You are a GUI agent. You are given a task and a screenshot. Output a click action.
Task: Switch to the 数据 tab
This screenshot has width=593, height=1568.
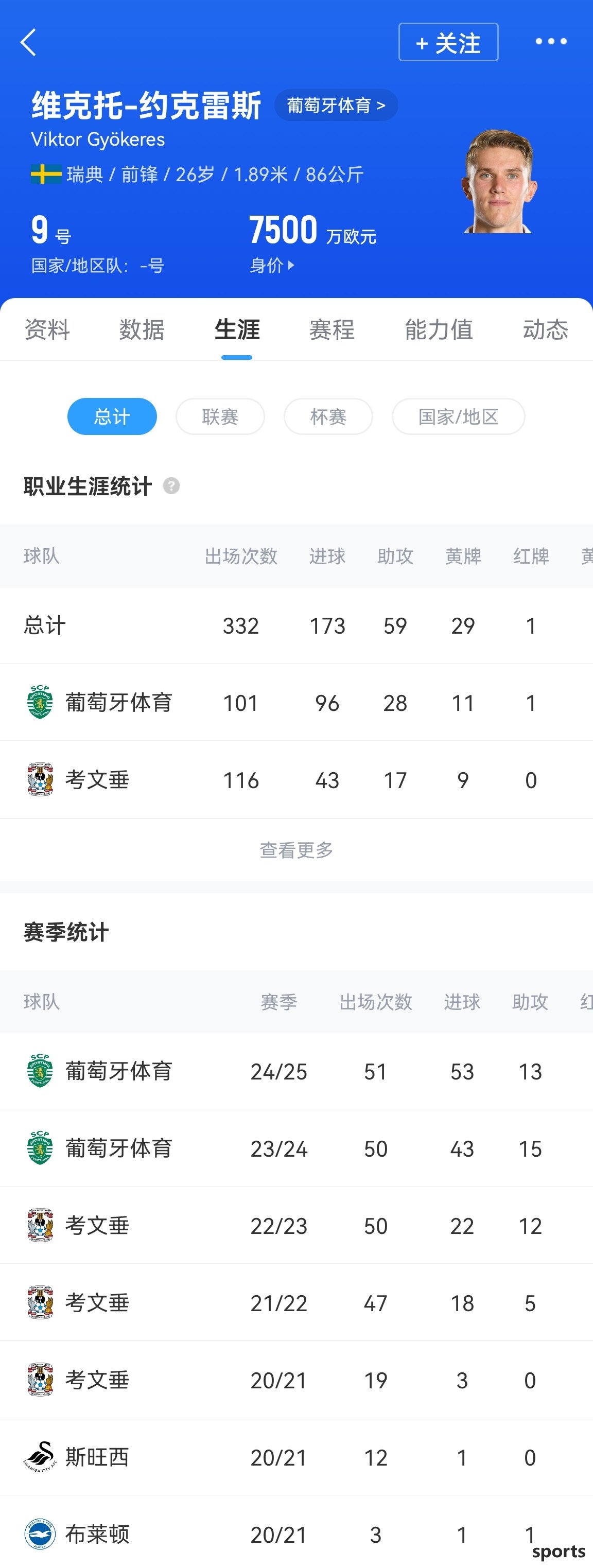pos(142,329)
